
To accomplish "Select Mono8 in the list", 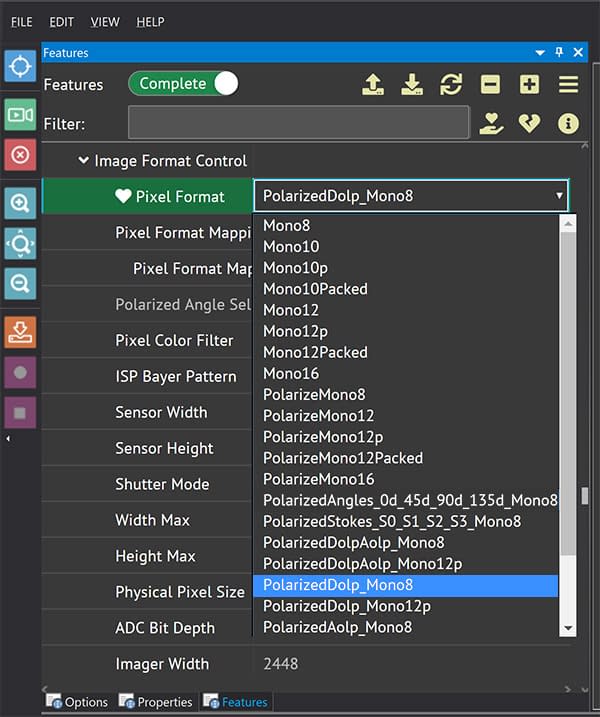I will [x=406, y=225].
